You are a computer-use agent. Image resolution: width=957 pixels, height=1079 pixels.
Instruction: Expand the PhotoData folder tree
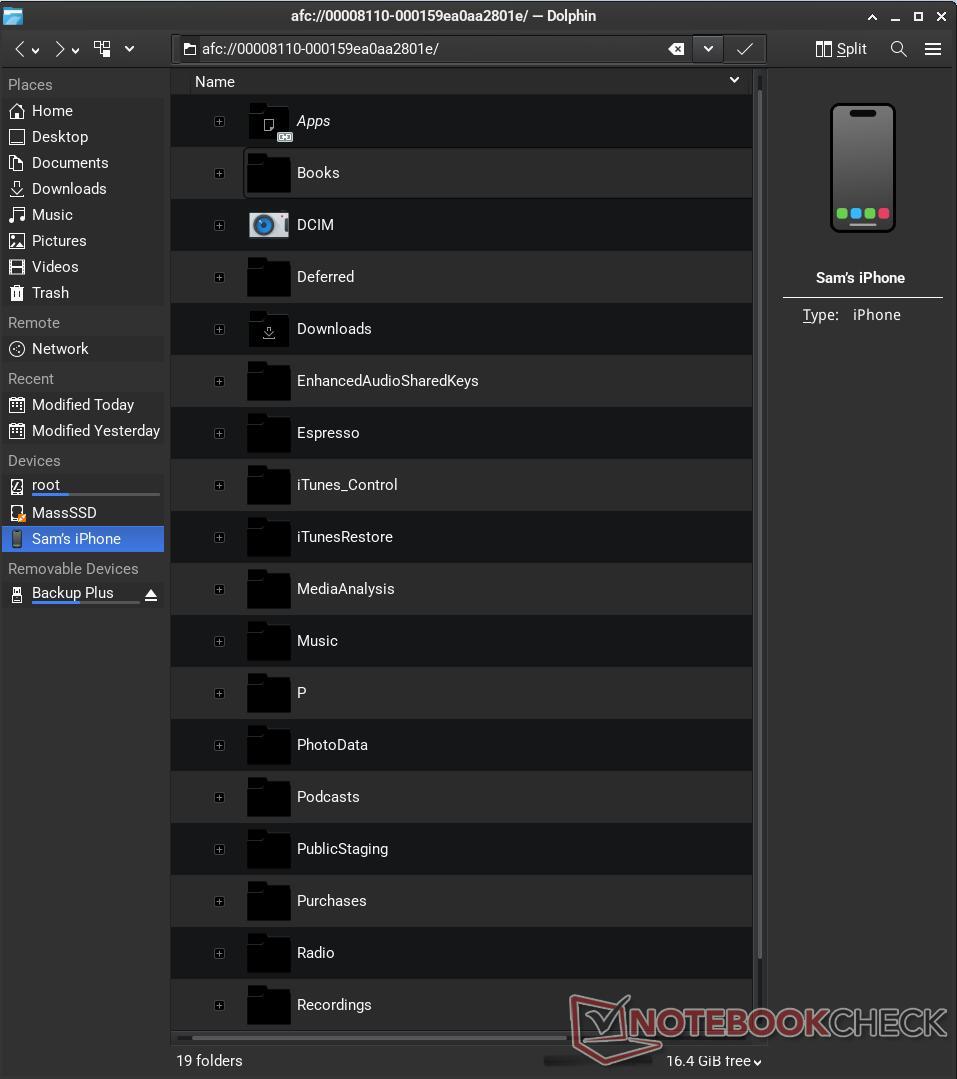click(219, 745)
